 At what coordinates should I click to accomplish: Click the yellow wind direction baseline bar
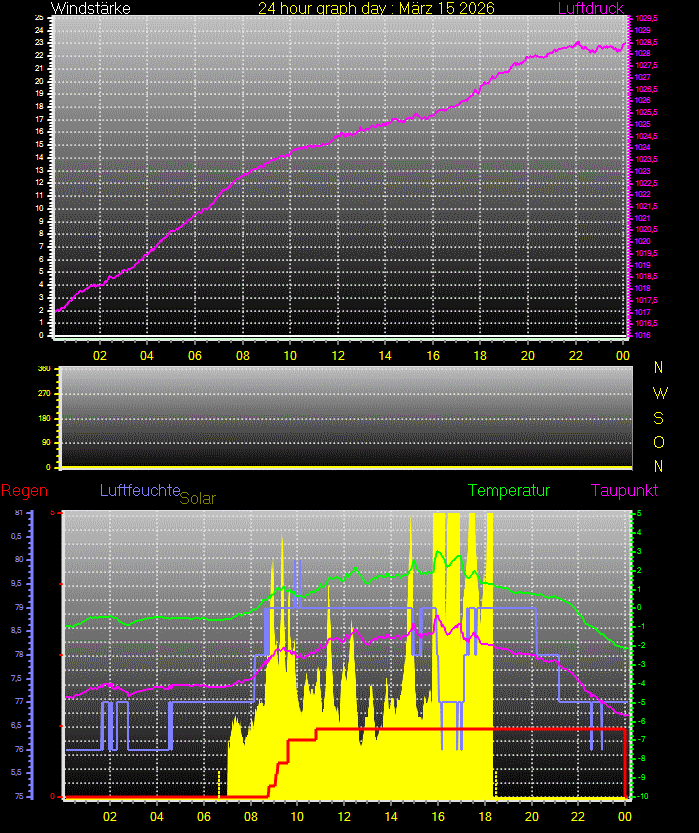[x=345, y=467]
